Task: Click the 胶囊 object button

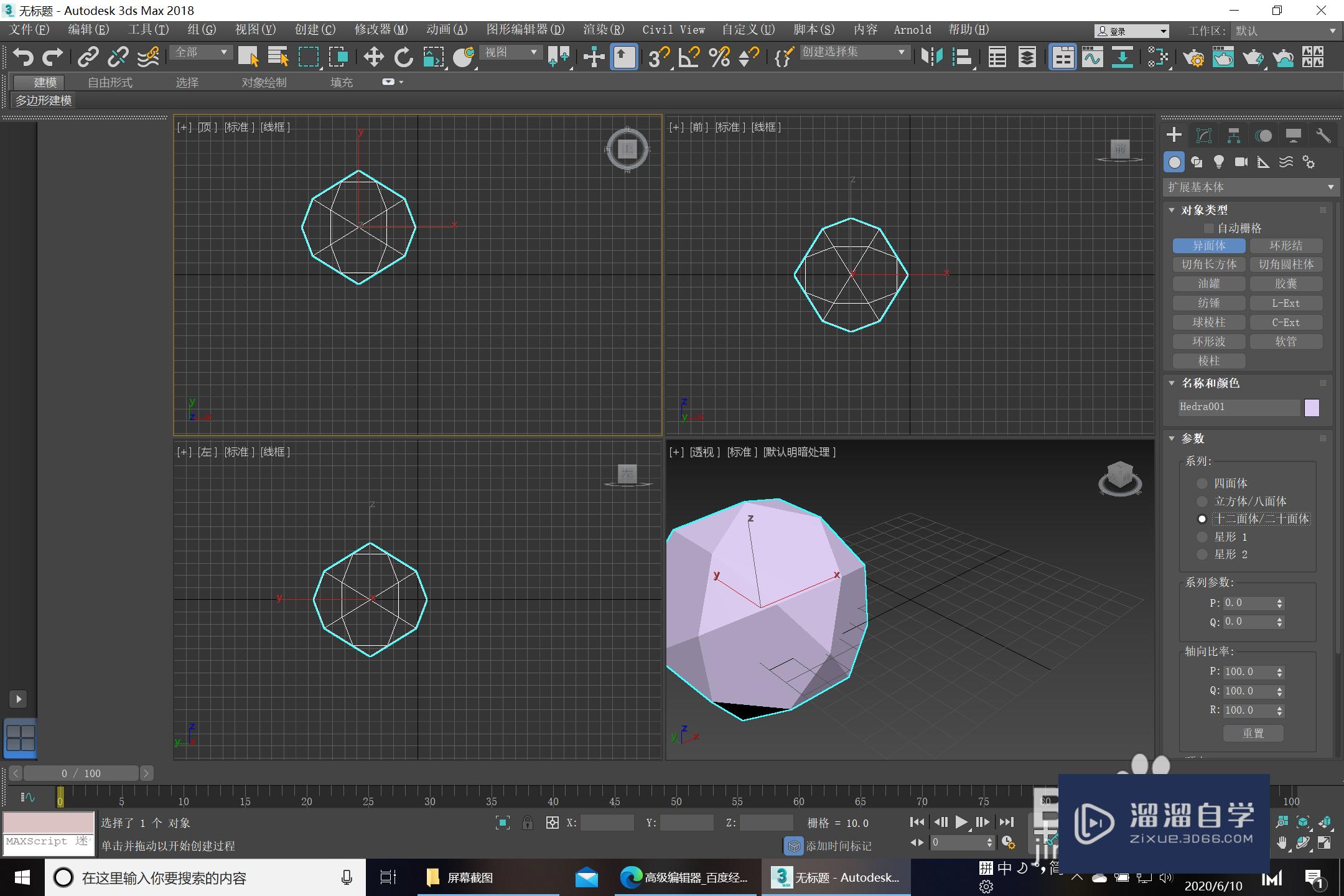Action: coord(1286,284)
